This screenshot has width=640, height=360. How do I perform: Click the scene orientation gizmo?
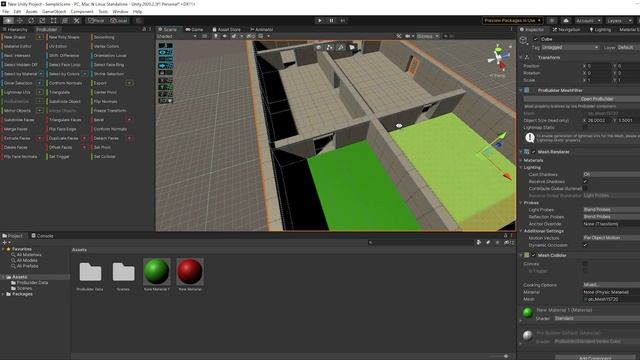499,58
